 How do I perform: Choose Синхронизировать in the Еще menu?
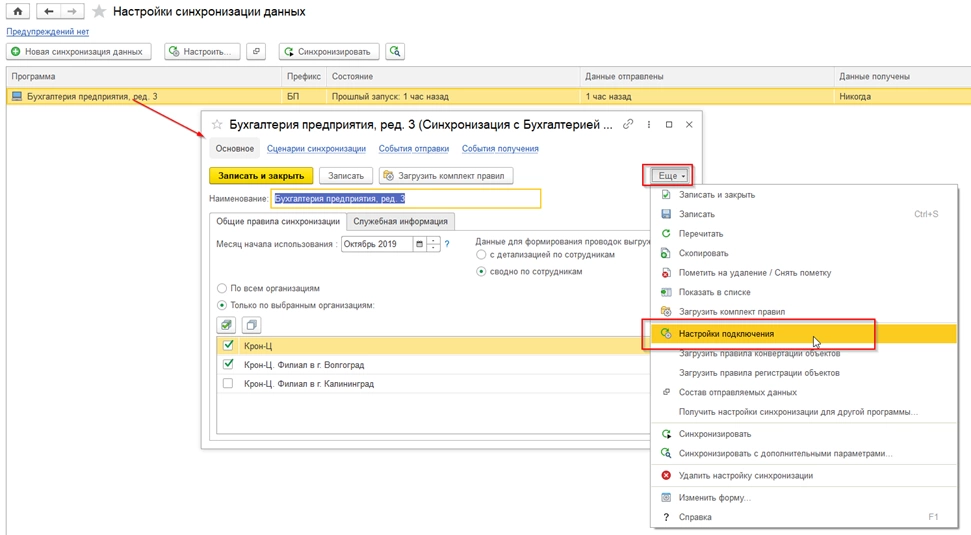pos(804,434)
